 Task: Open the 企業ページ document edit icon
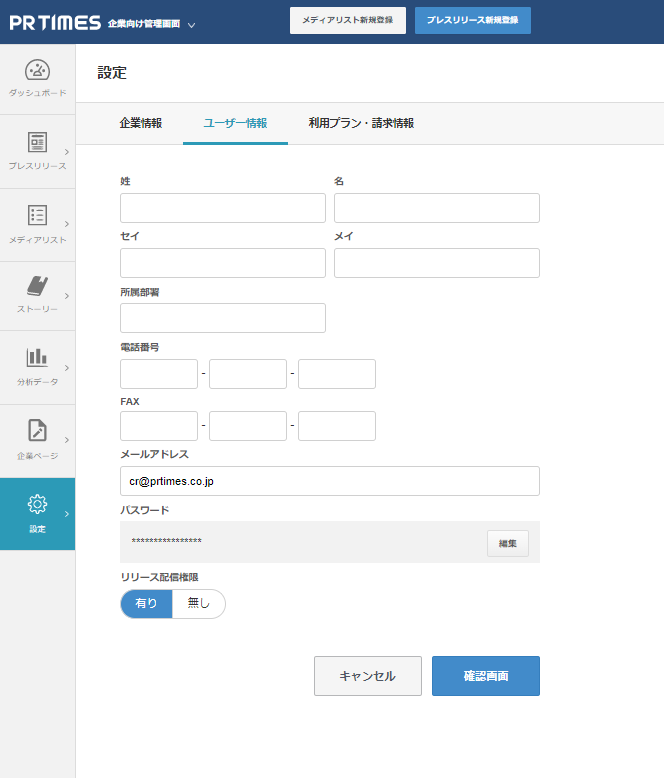pos(37,431)
